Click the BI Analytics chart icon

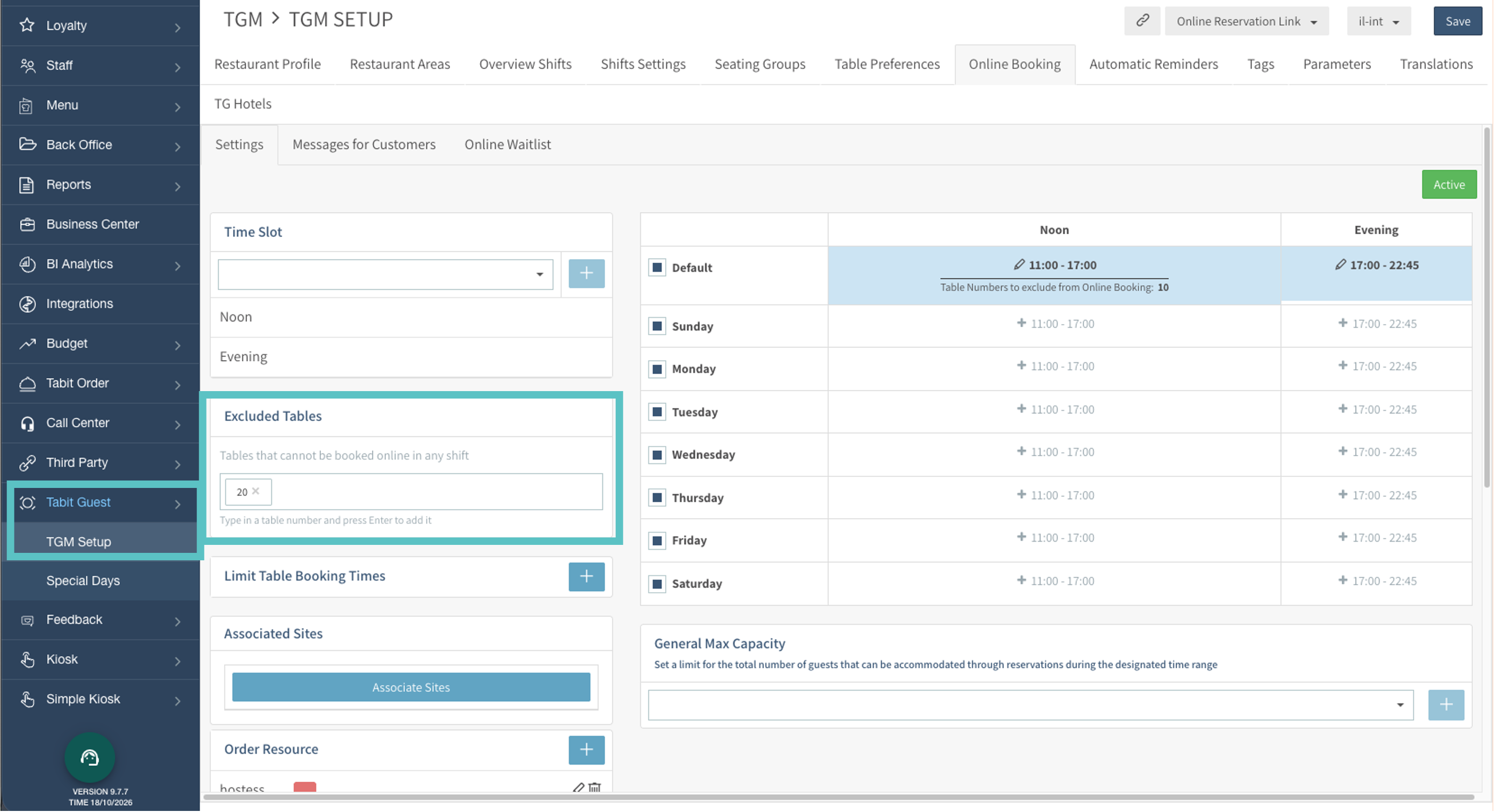click(x=27, y=264)
